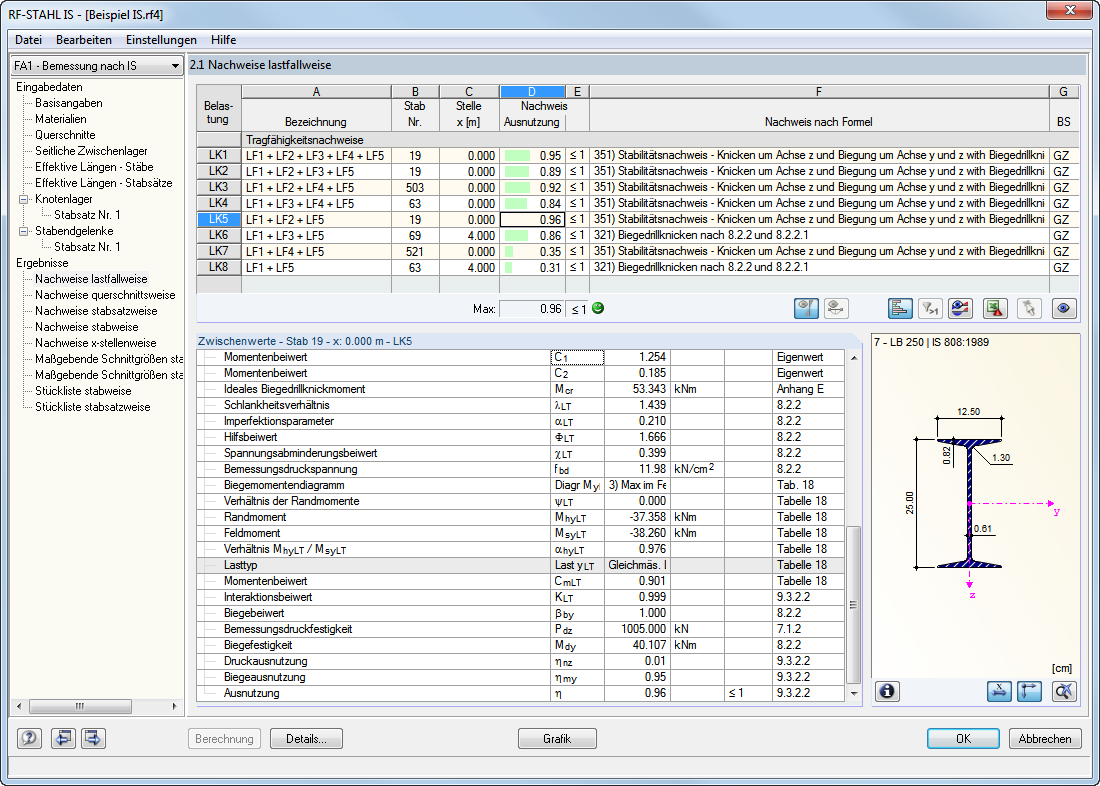Toggle principal axes display icon
Image resolution: width=1100 pixels, height=786 pixels.
click(x=1029, y=691)
